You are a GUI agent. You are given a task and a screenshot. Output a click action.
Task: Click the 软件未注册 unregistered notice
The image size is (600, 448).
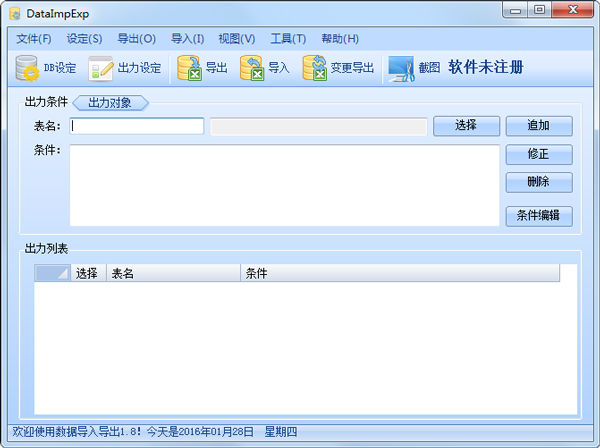486,67
